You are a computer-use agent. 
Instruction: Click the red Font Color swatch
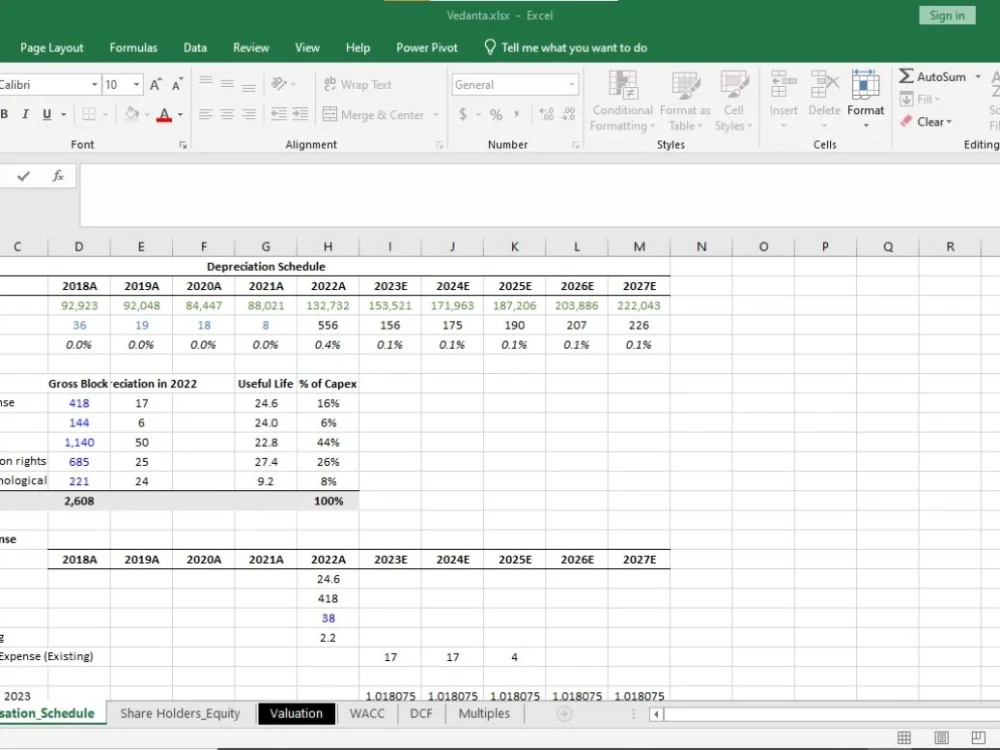click(166, 114)
